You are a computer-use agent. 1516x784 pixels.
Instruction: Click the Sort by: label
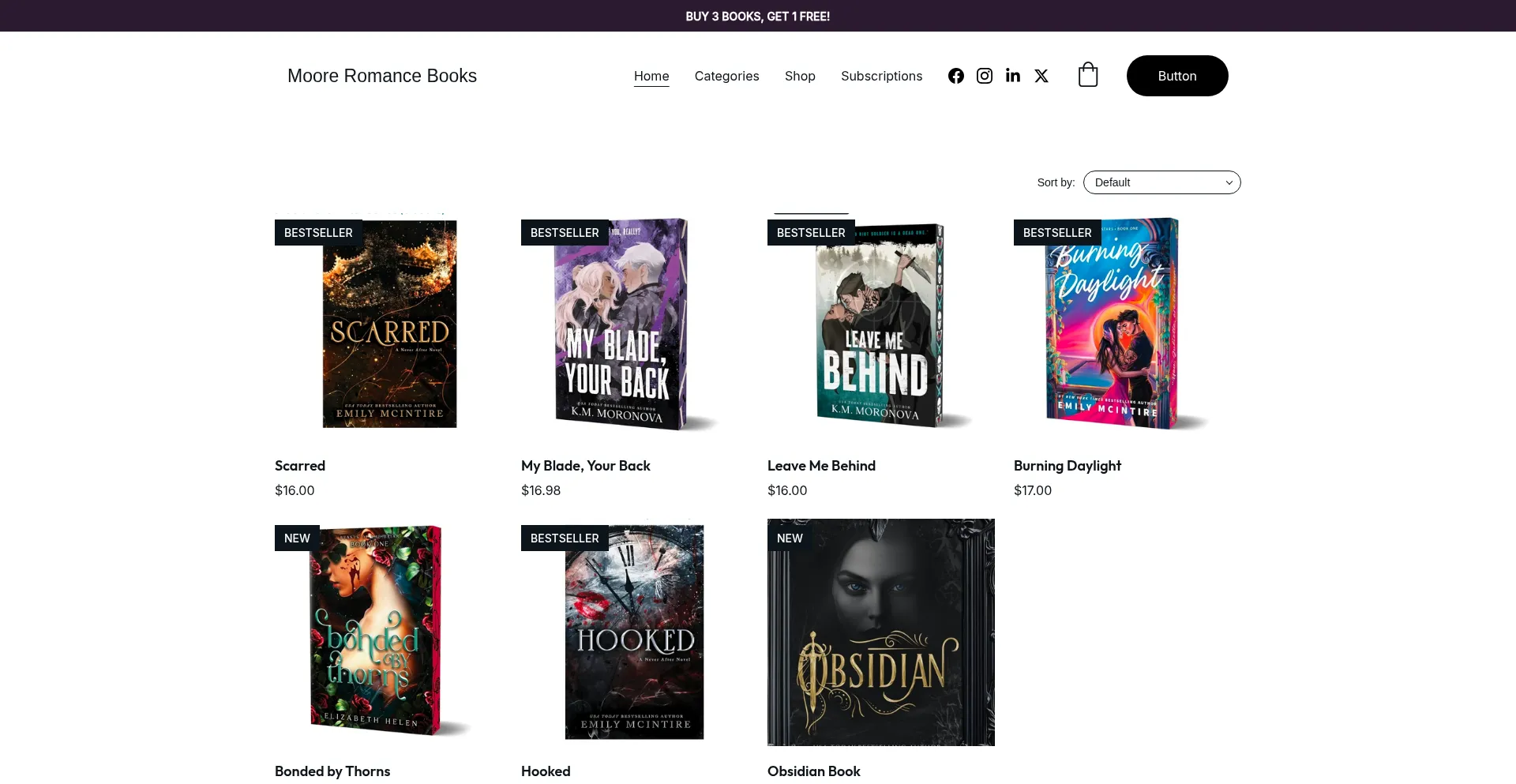click(x=1056, y=182)
